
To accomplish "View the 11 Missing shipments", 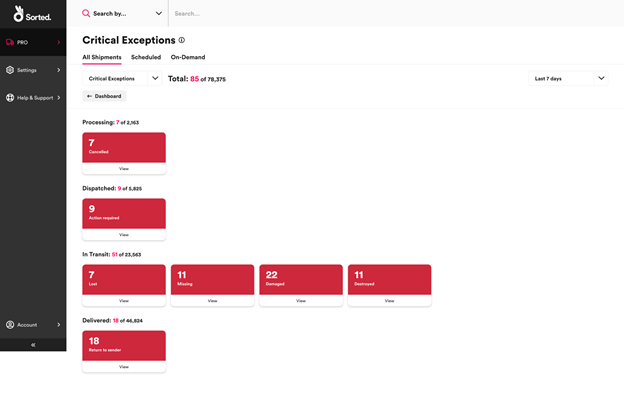I will pos(213,301).
